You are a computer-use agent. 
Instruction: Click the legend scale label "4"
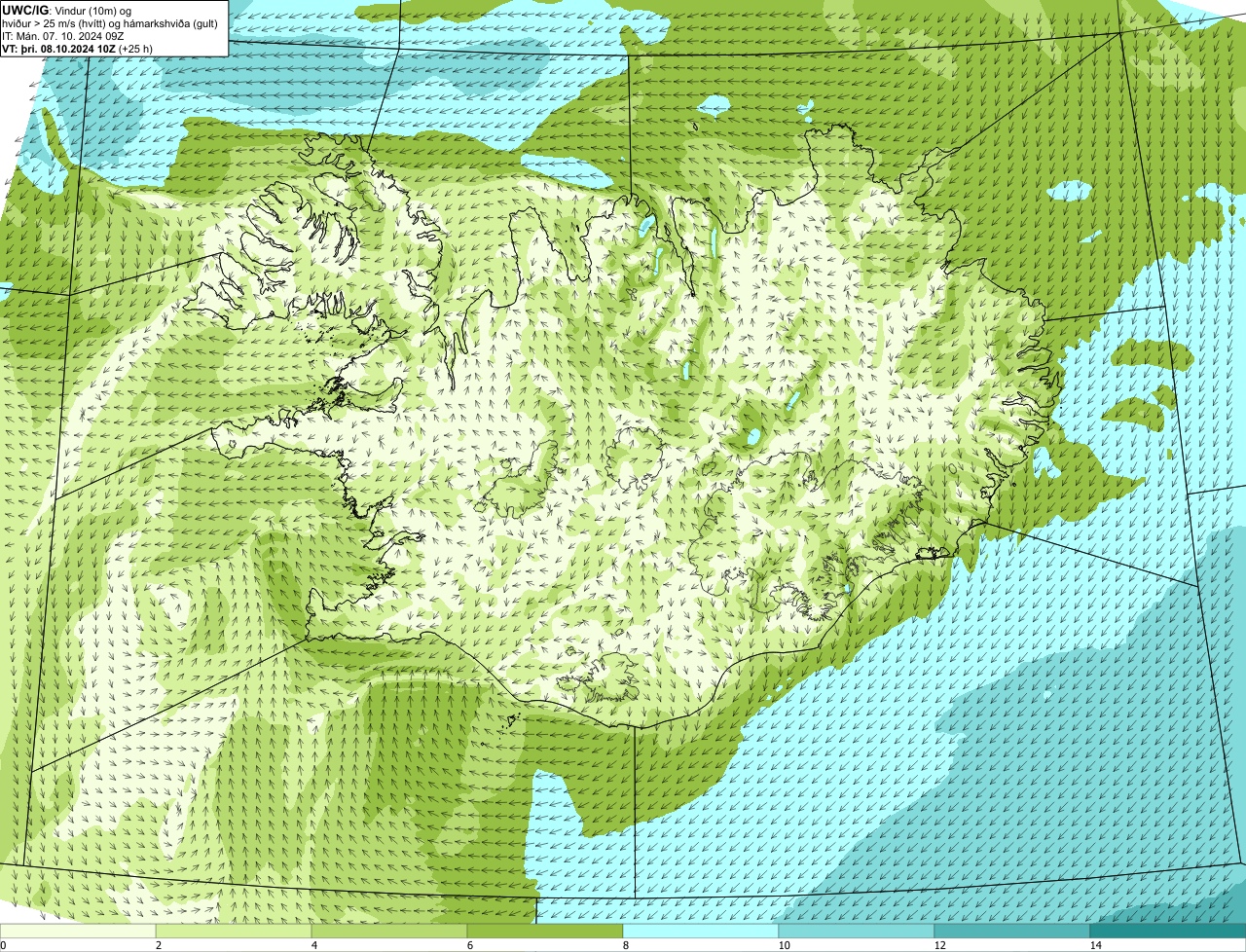pos(313,945)
